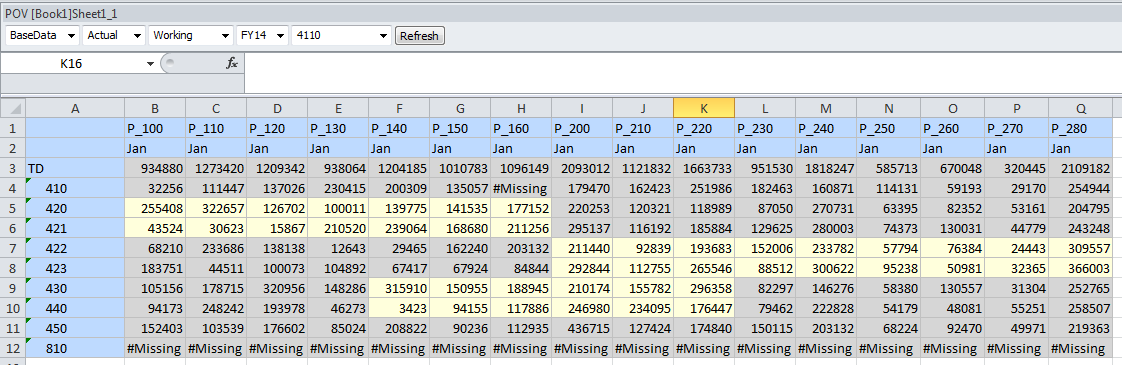Click the Select All corner triangle
1122x365 pixels.
click(13, 109)
